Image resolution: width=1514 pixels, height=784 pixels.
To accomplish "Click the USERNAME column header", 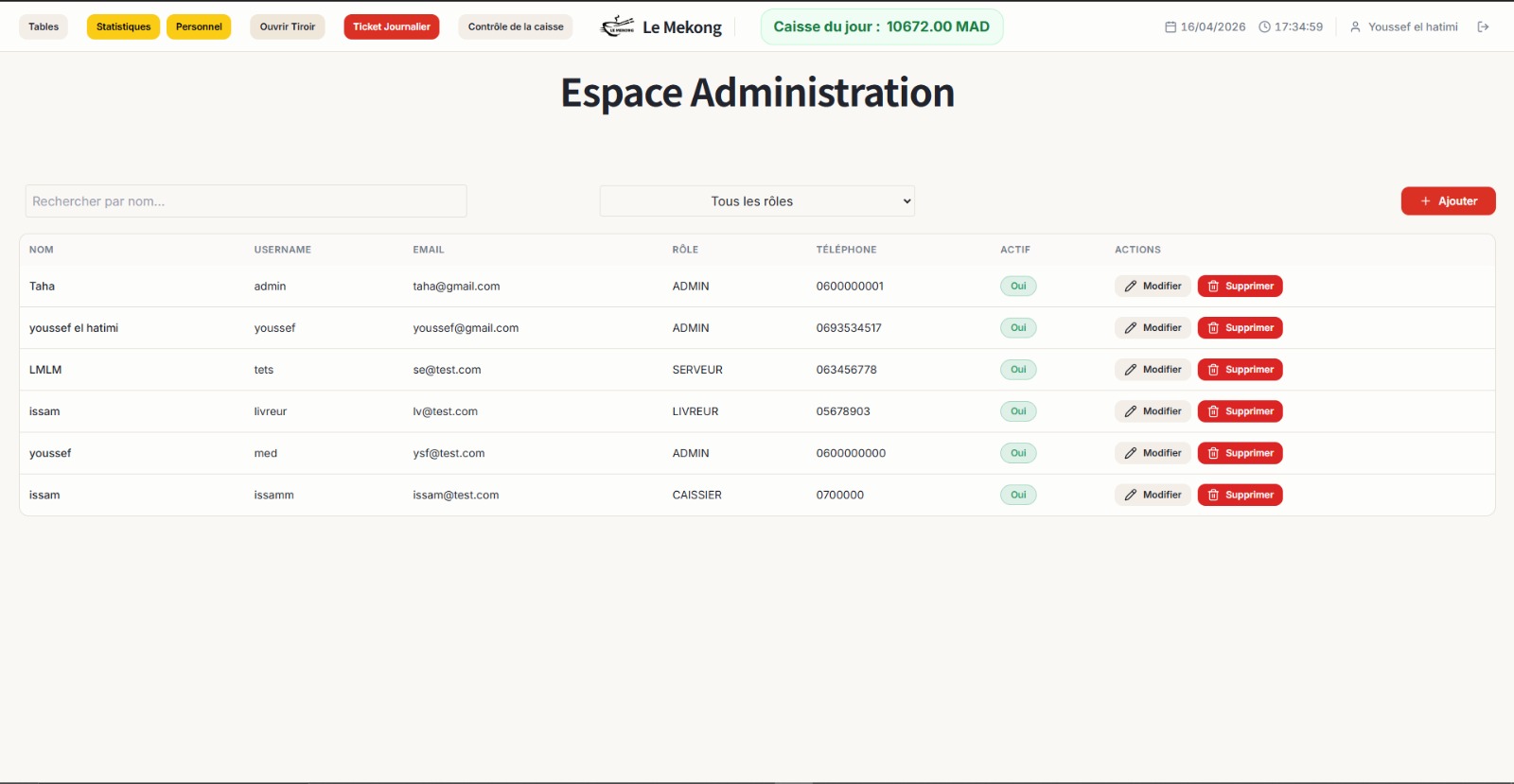I will click(x=282, y=250).
